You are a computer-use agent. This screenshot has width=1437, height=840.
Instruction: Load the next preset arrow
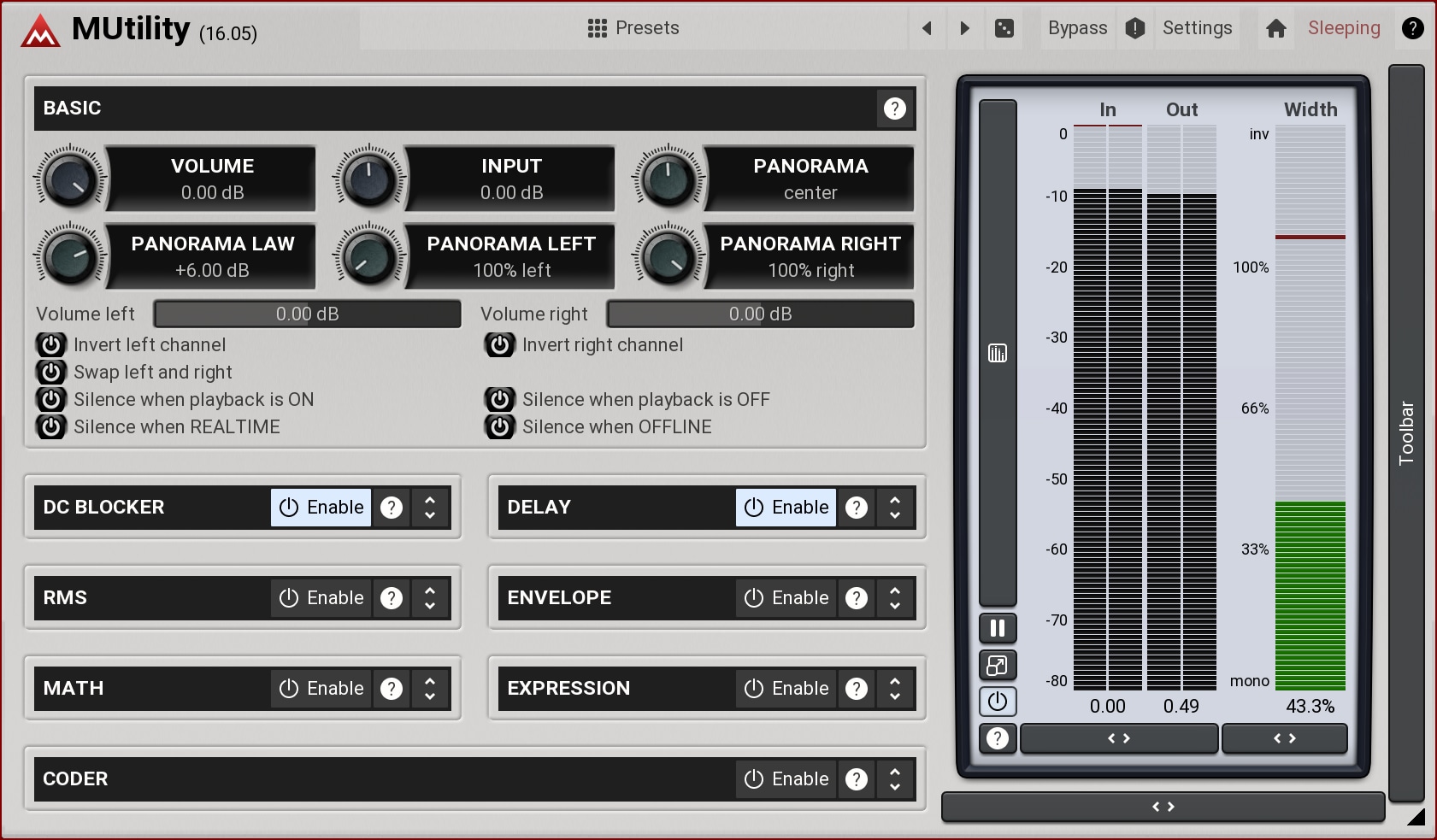pyautogui.click(x=965, y=28)
